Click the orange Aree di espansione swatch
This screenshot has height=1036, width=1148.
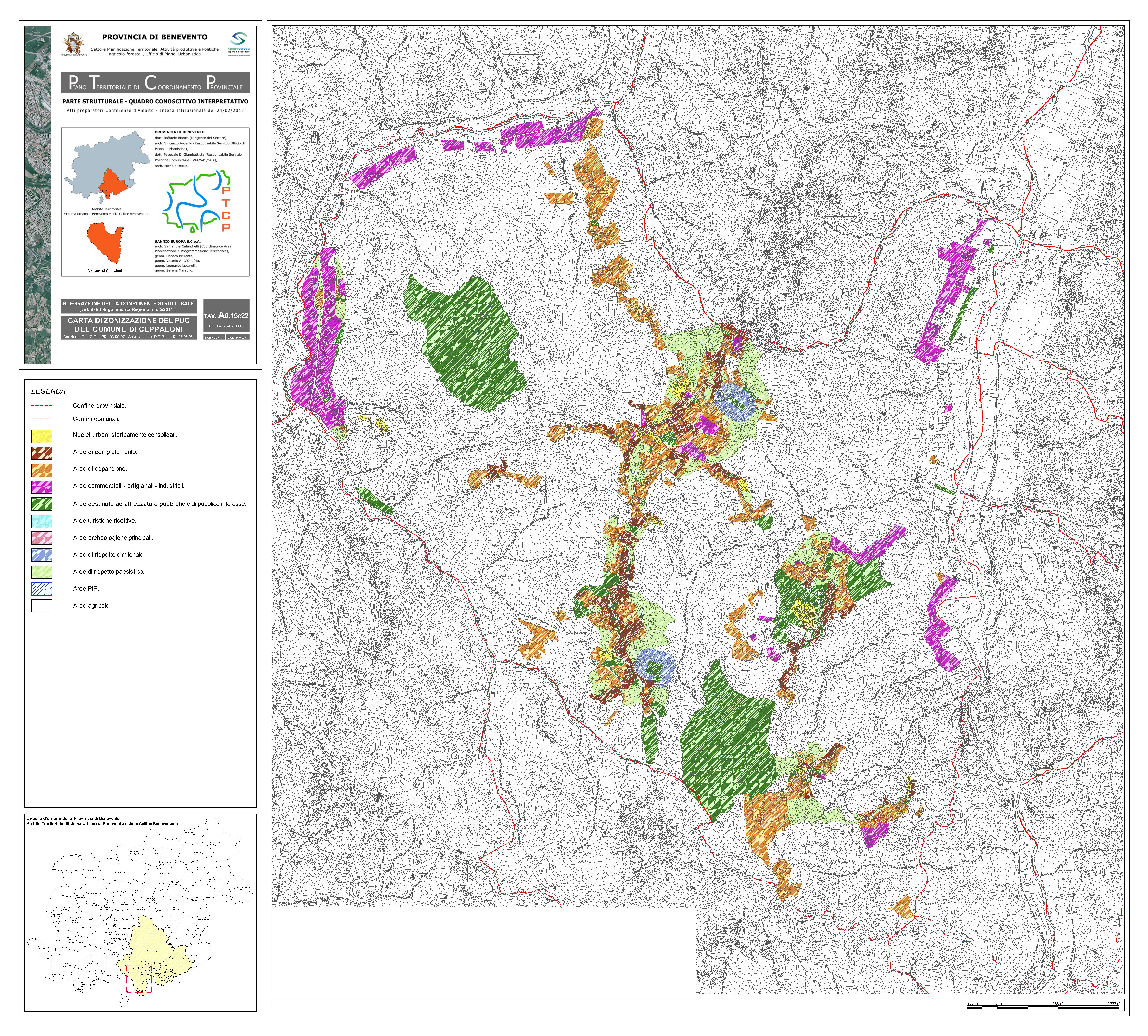[42, 470]
